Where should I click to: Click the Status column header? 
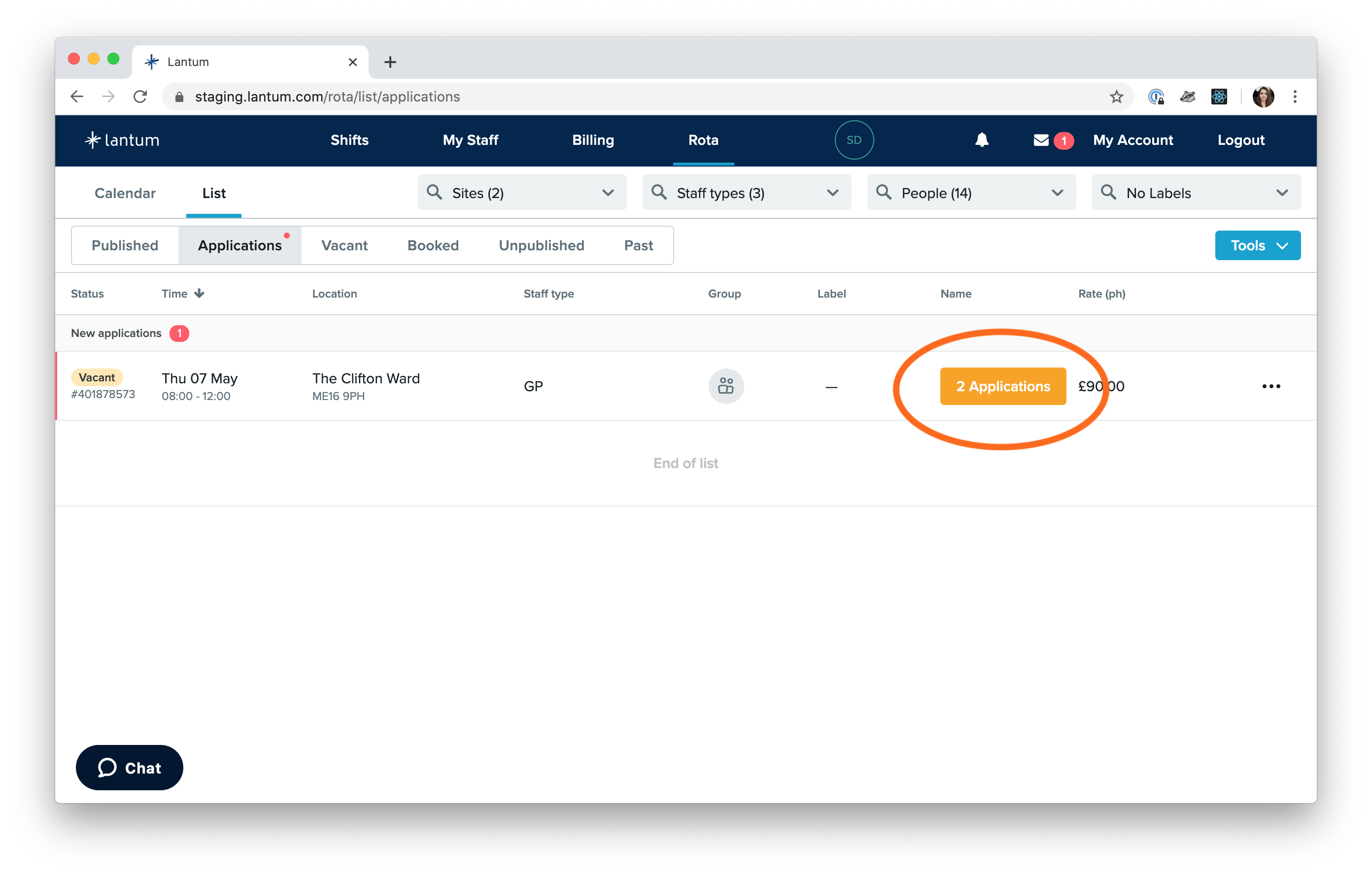pyautogui.click(x=87, y=294)
